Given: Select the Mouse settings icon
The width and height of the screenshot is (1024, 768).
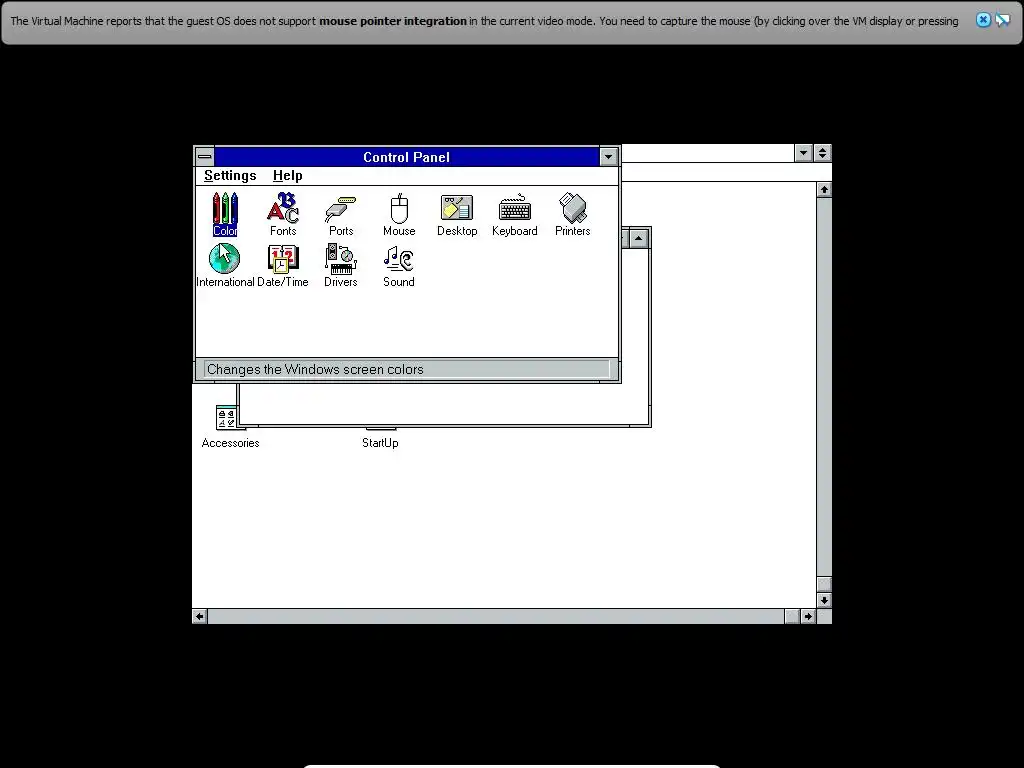Looking at the screenshot, I should [399, 214].
